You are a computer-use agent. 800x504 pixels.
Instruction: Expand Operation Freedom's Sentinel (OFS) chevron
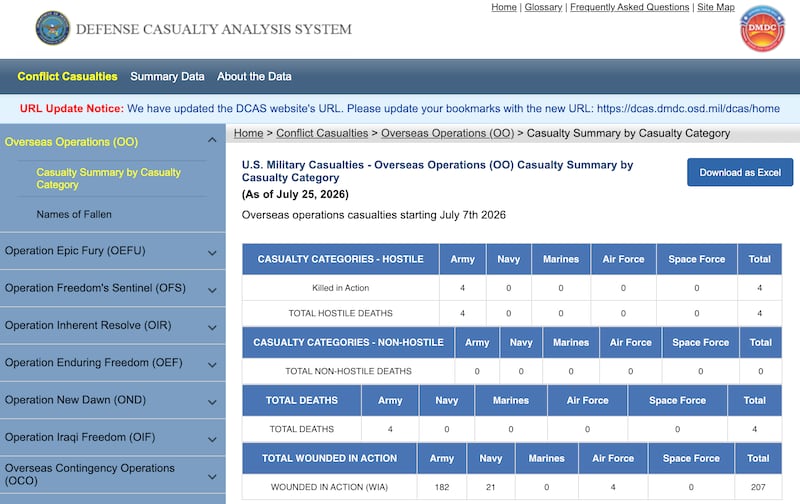tap(212, 290)
